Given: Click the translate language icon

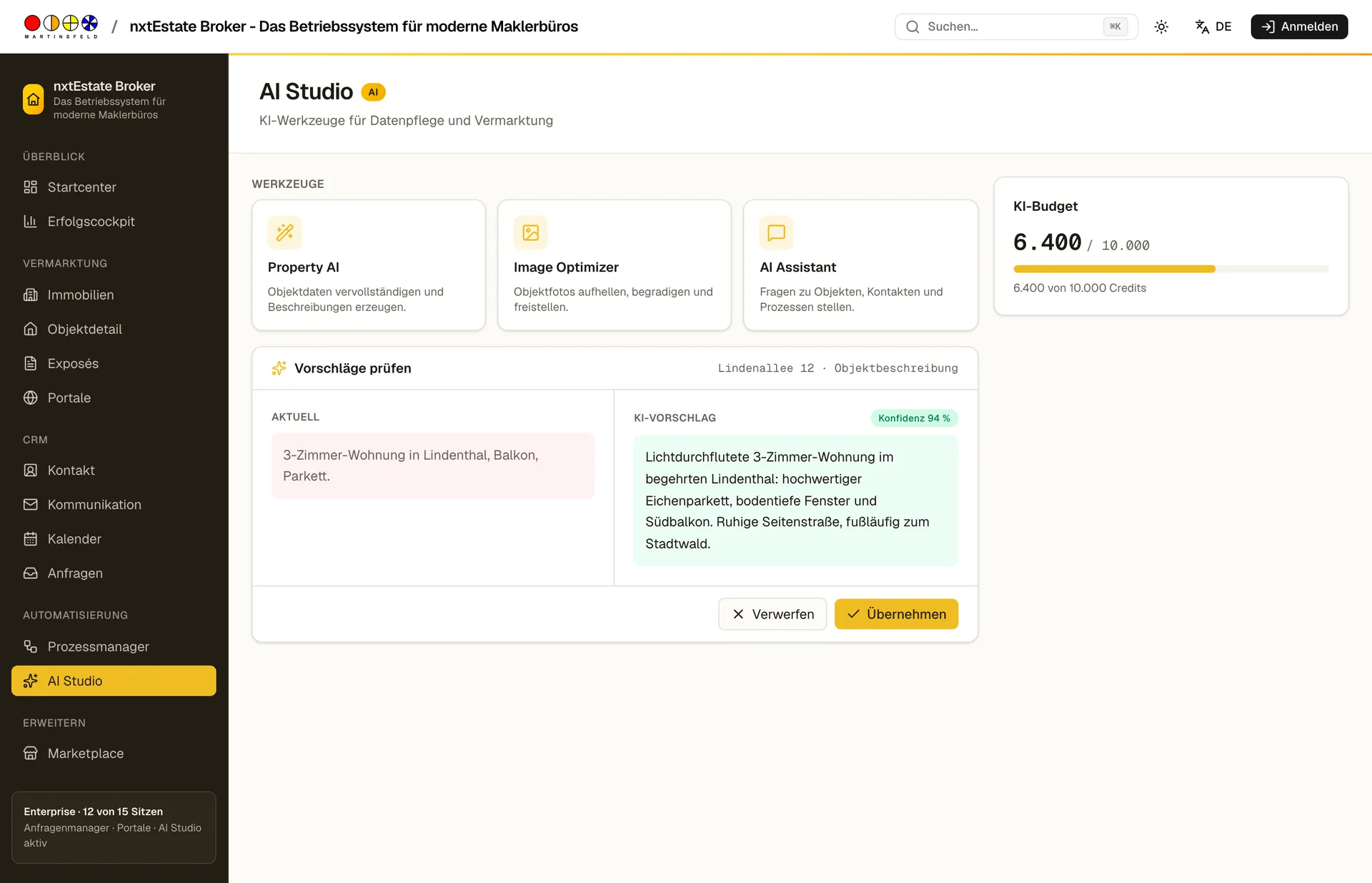Looking at the screenshot, I should (x=1202, y=26).
